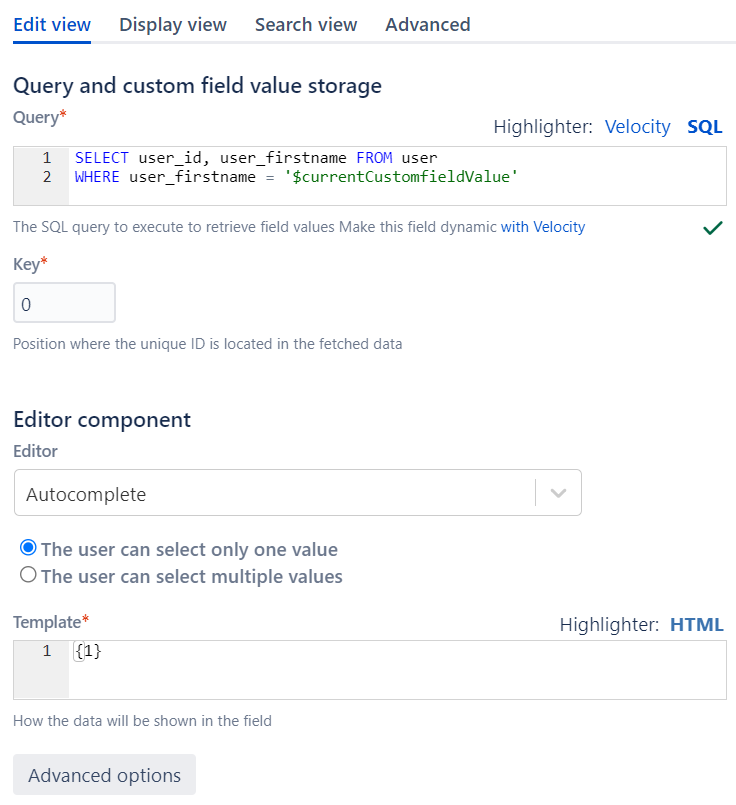Select 'The user can select only one value'
736x805 pixels.
(28, 549)
